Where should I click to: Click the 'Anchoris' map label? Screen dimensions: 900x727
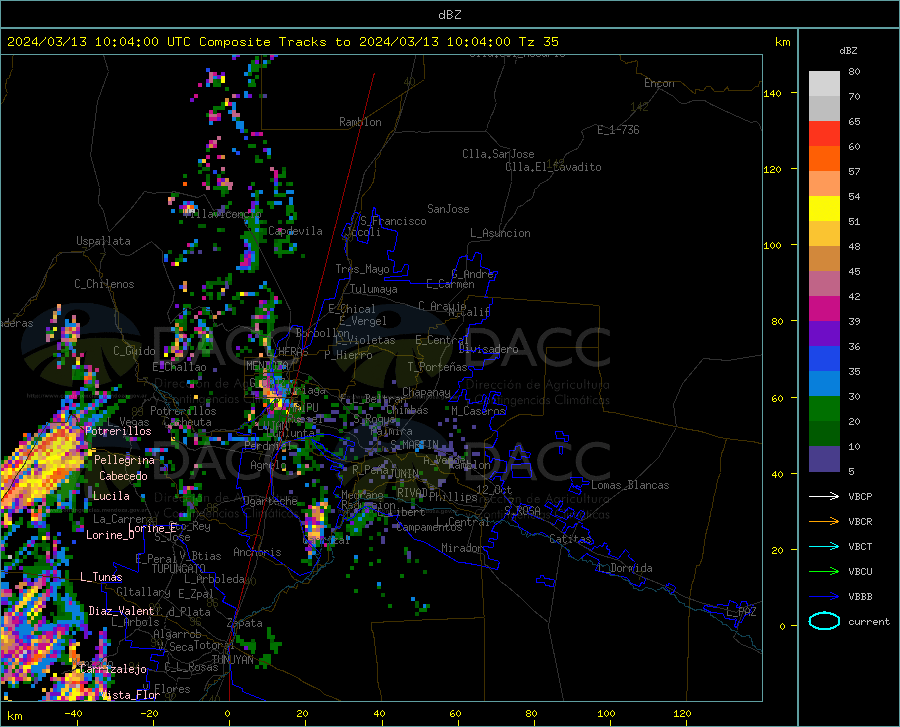pos(257,552)
